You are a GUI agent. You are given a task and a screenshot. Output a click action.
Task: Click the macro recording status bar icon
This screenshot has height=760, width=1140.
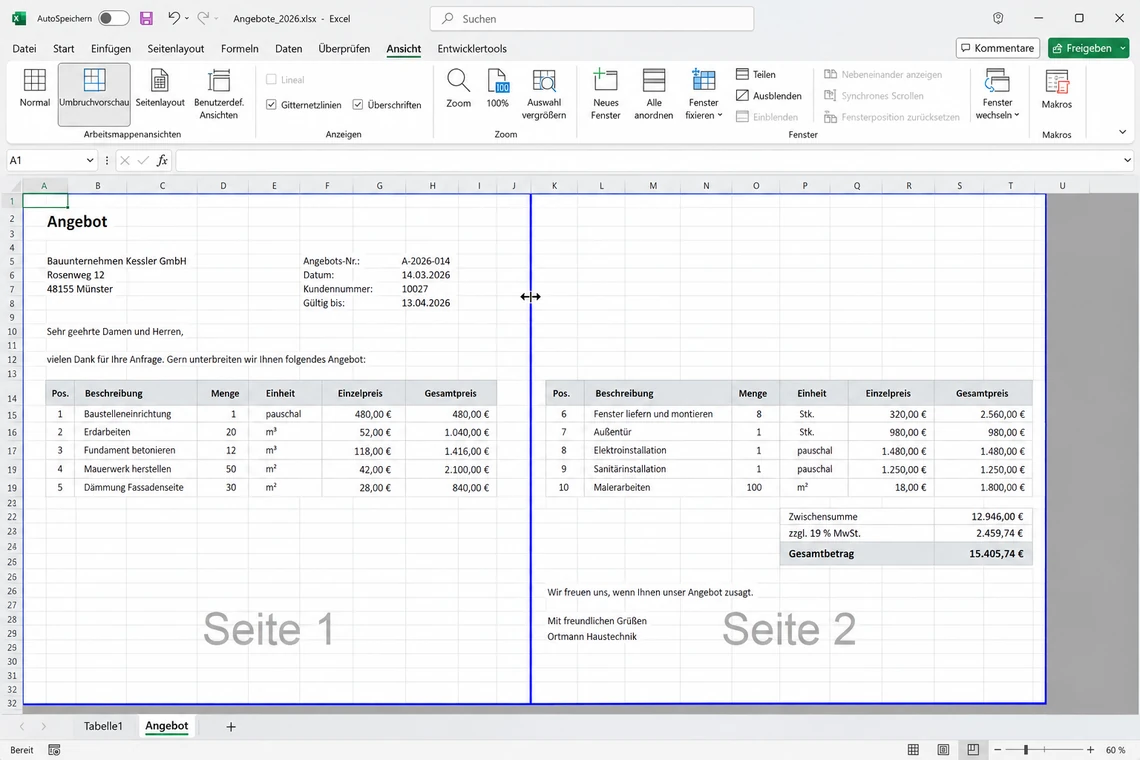[54, 750]
